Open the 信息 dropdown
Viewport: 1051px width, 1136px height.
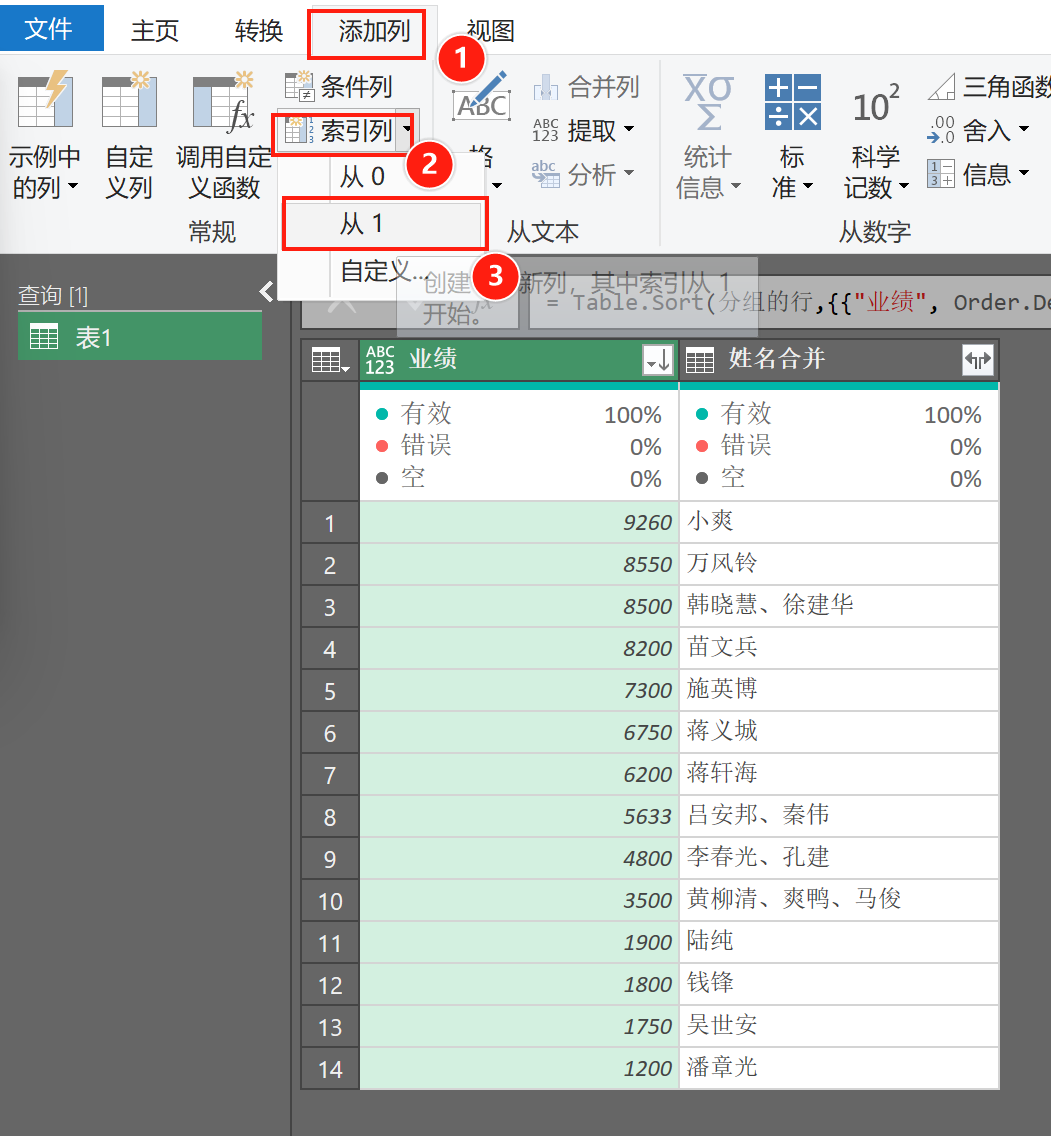pyautogui.click(x=978, y=174)
